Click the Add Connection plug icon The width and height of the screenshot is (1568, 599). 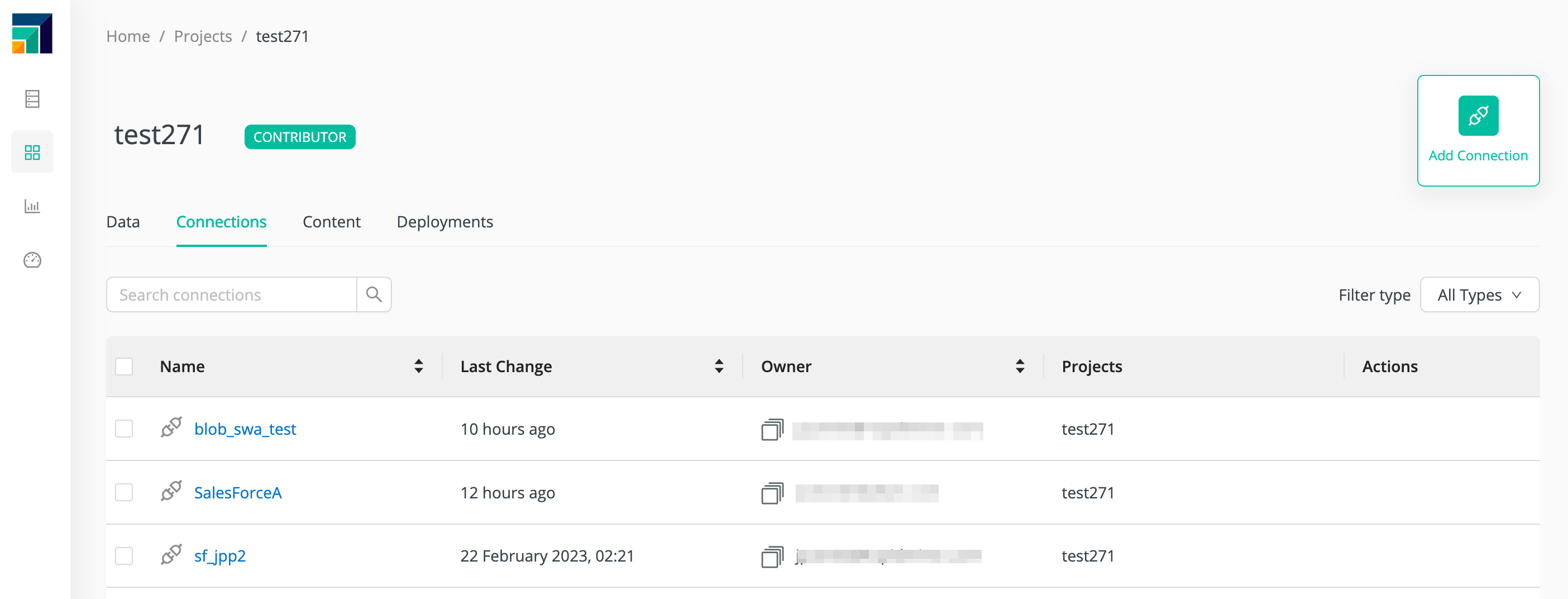pos(1478,116)
